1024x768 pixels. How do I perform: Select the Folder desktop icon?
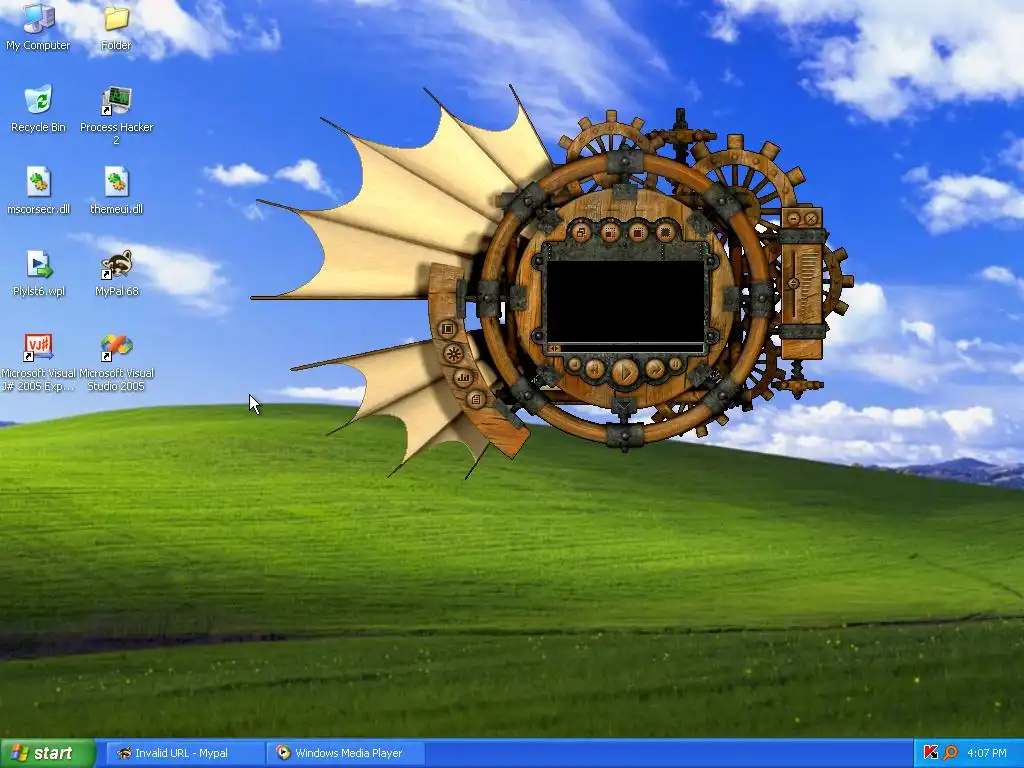coord(116,27)
